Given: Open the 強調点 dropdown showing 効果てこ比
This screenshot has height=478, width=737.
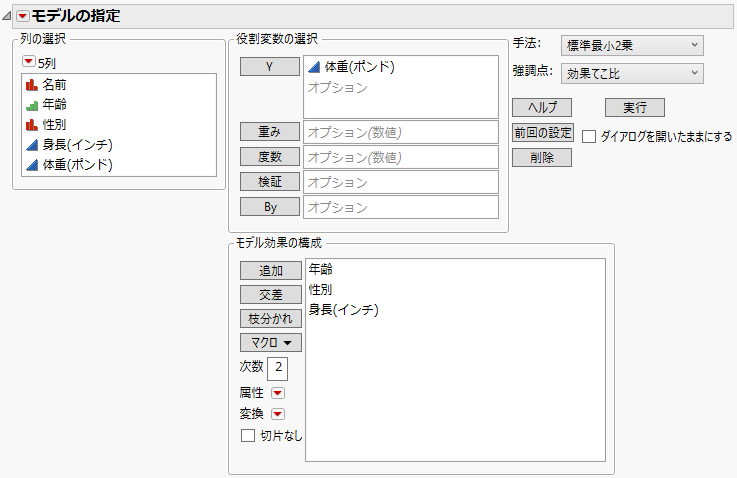Looking at the screenshot, I should [x=632, y=74].
